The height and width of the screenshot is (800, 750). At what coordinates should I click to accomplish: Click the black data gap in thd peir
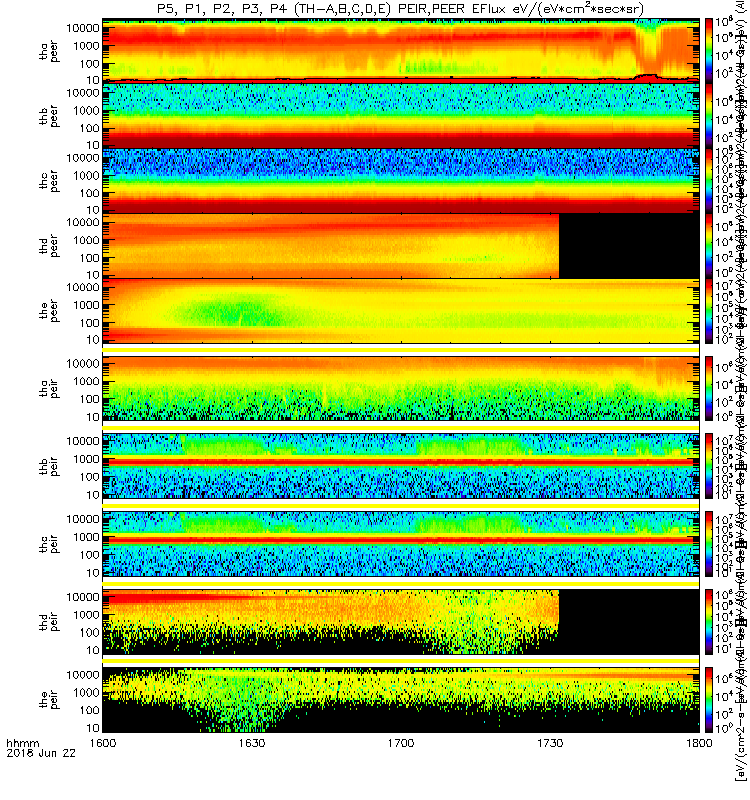(x=629, y=622)
